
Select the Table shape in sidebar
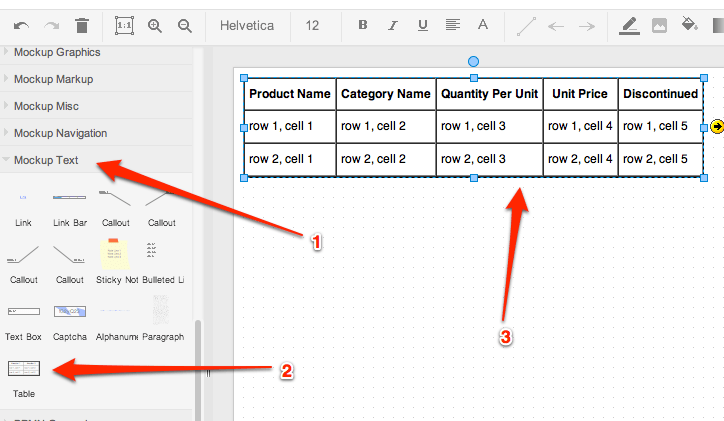tap(24, 379)
